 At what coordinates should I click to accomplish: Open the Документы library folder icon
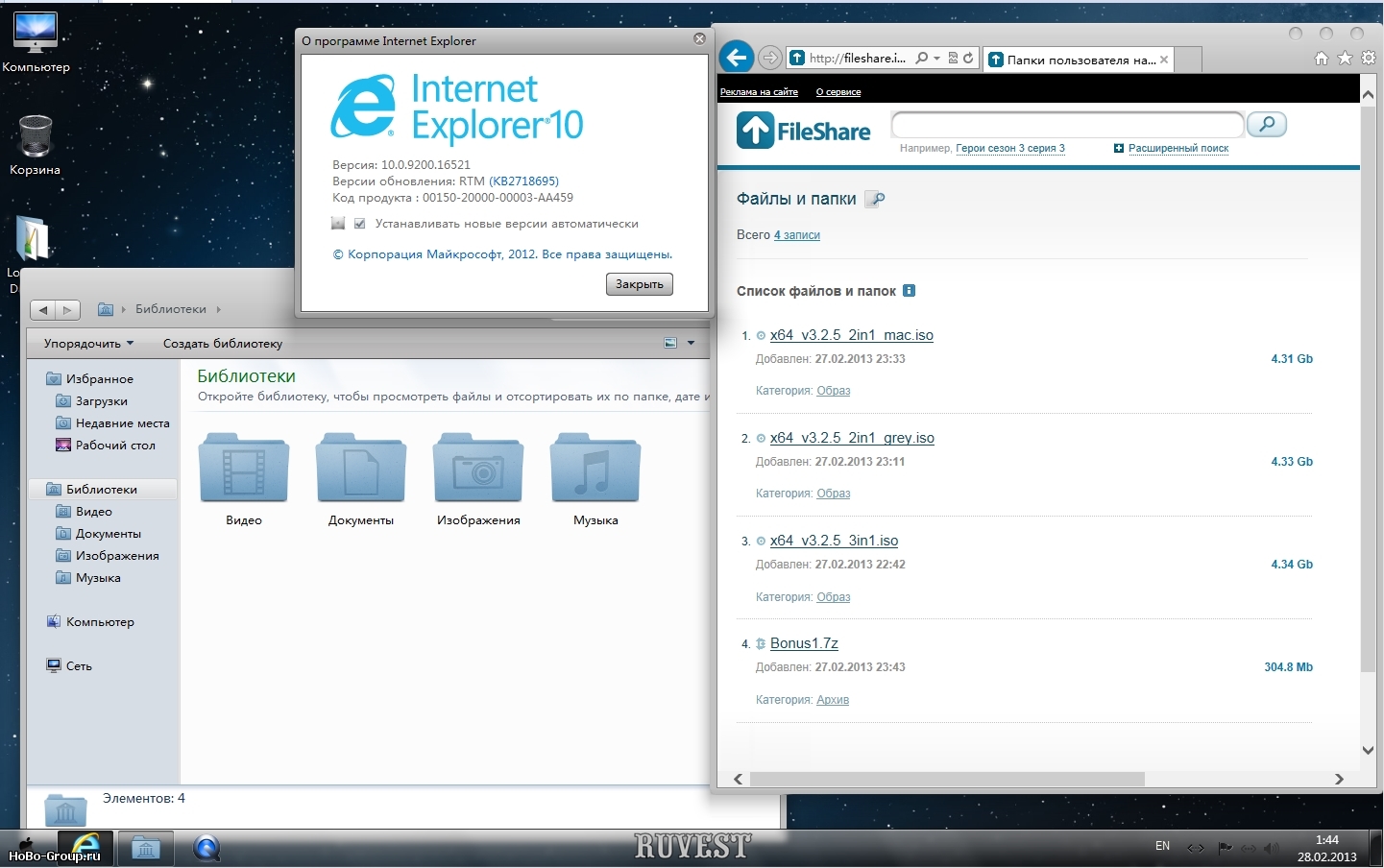tap(361, 468)
